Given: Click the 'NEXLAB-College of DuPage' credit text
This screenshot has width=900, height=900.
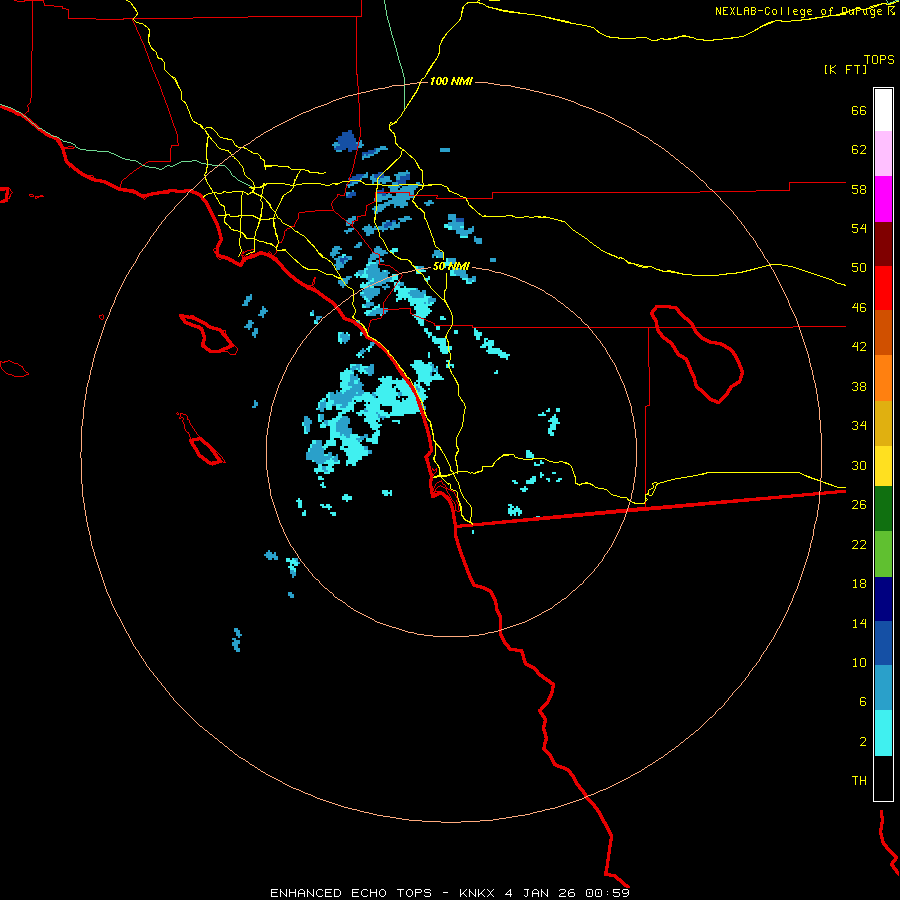Looking at the screenshot, I should [x=800, y=11].
